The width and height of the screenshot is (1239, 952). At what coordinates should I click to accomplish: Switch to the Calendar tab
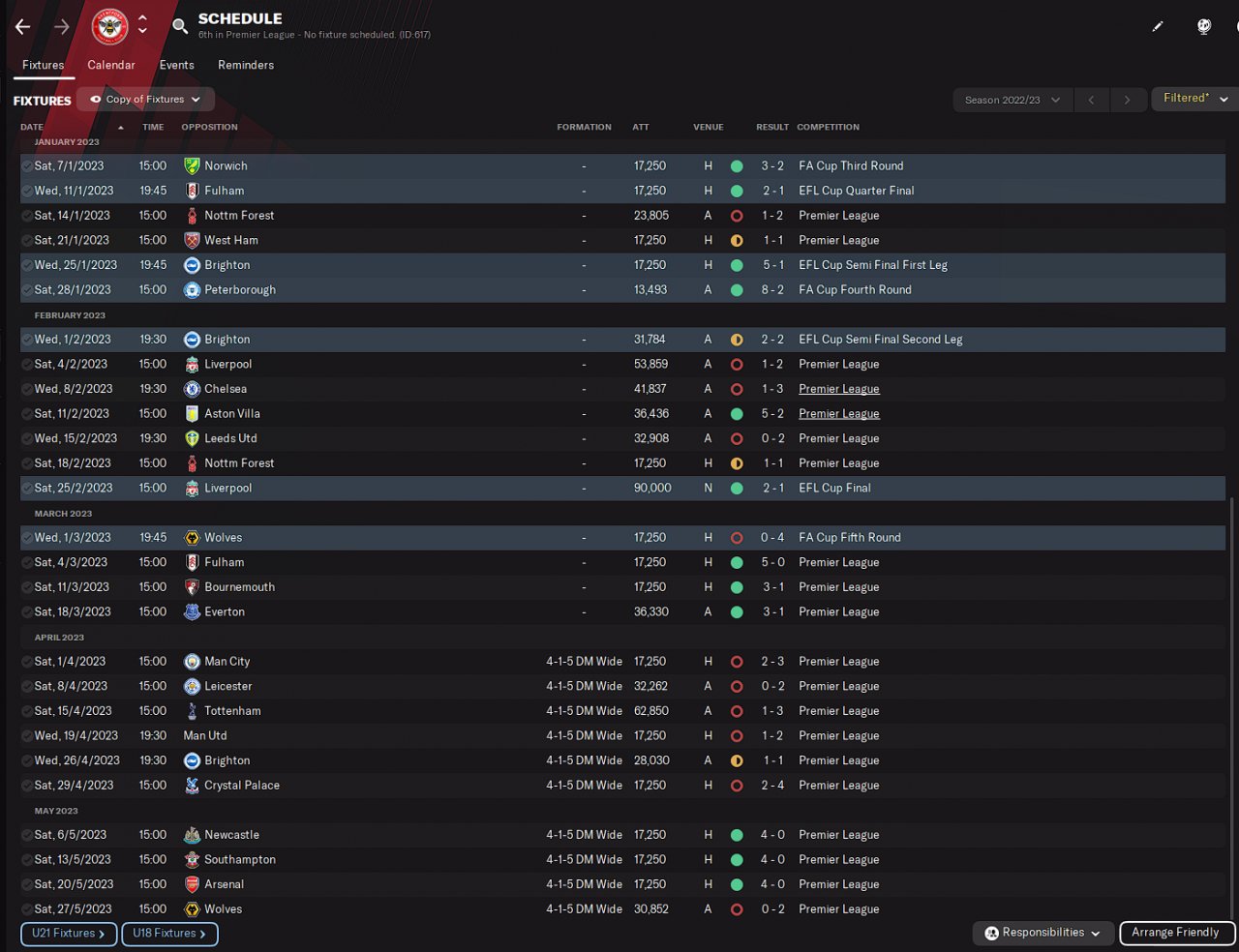click(x=111, y=65)
